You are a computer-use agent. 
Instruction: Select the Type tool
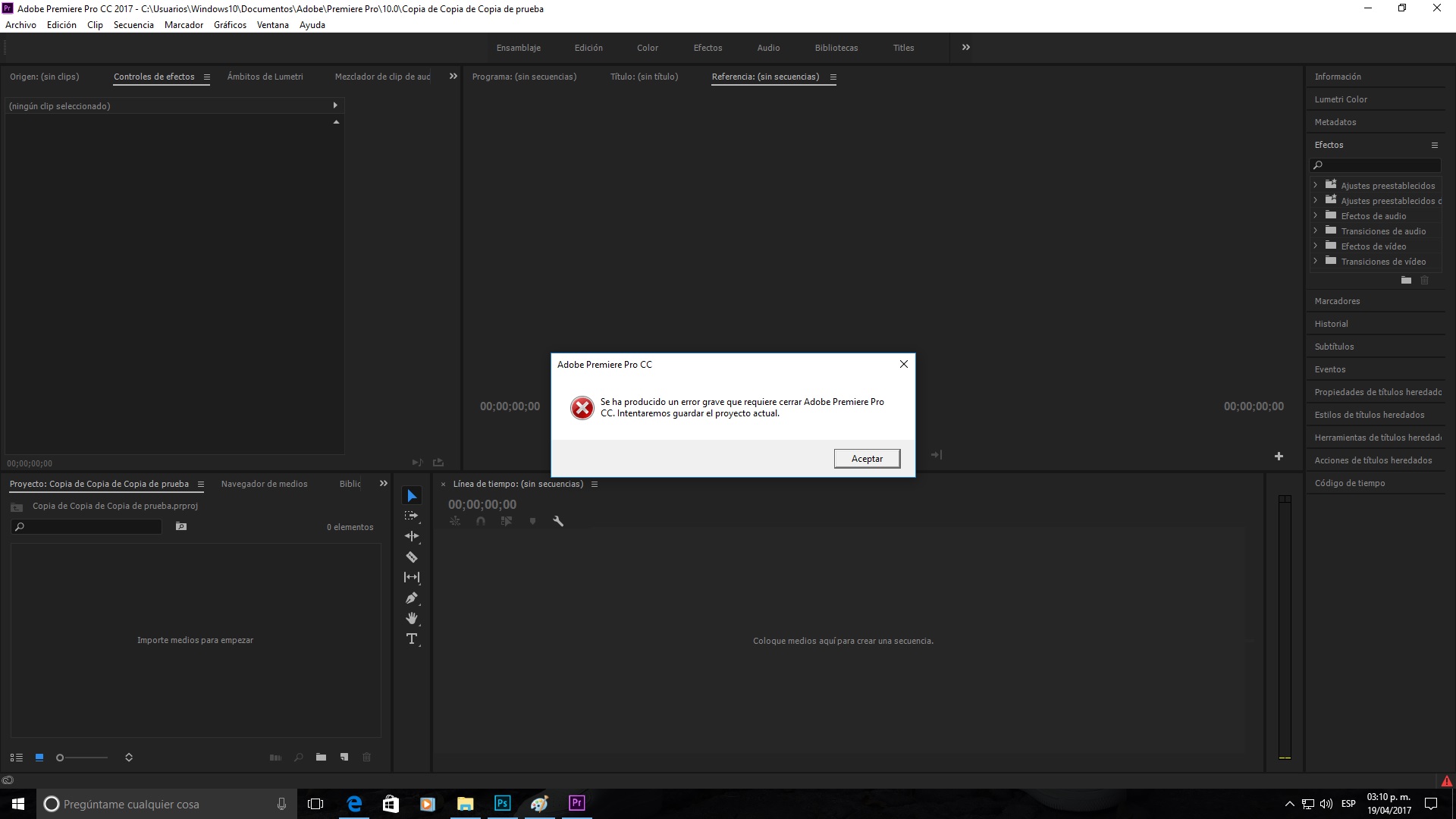point(412,639)
